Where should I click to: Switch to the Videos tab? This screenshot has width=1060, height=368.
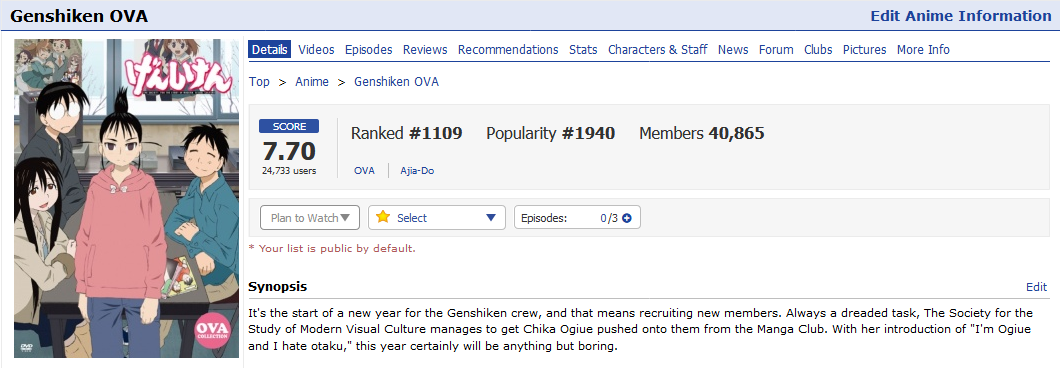coord(316,49)
